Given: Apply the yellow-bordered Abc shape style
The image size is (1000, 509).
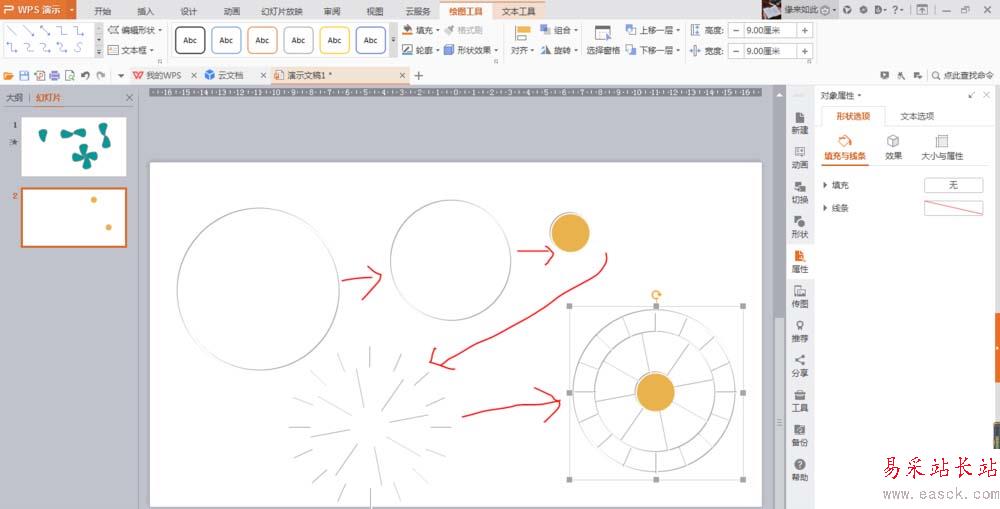Looking at the screenshot, I should [334, 40].
